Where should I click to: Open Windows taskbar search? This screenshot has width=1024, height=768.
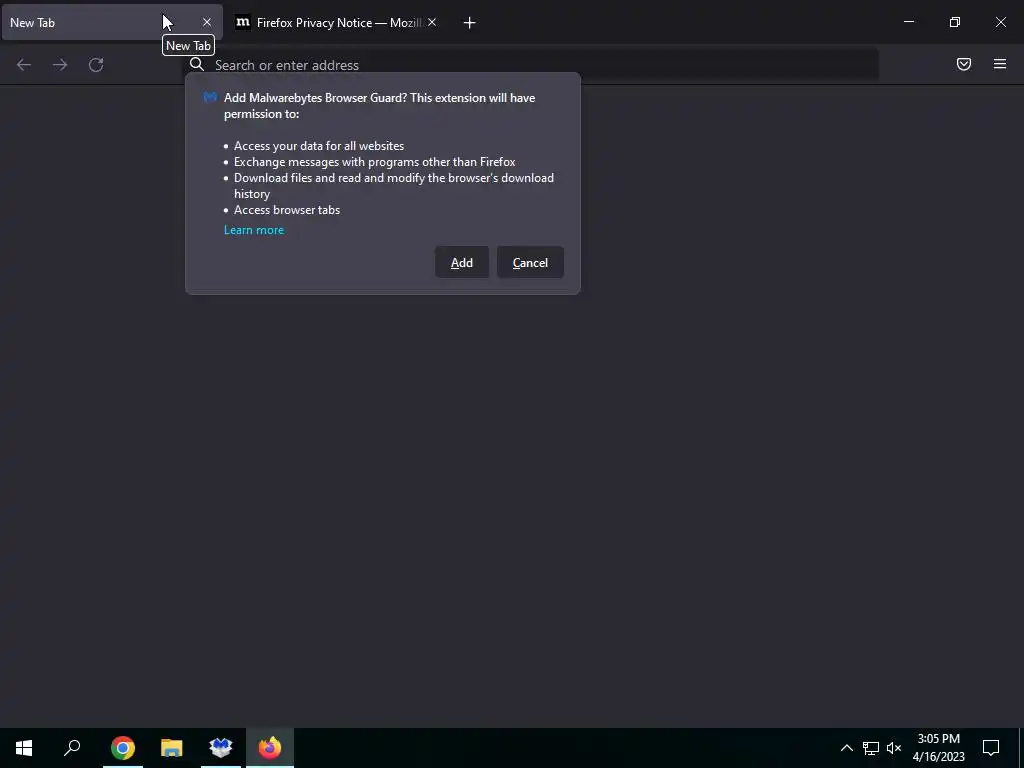[72, 748]
